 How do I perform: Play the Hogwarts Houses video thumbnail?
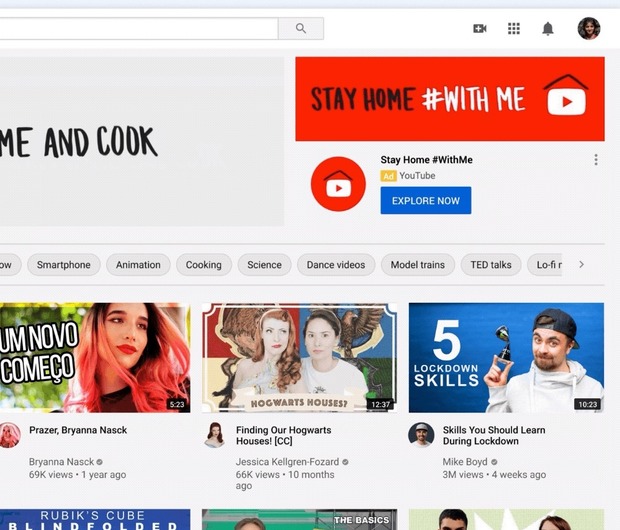(299, 358)
